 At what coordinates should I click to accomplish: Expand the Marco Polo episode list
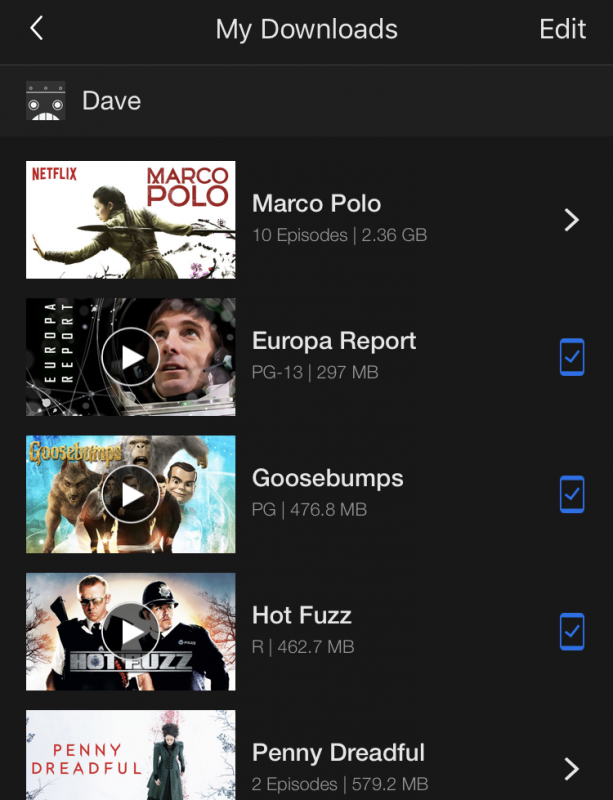[x=572, y=220]
